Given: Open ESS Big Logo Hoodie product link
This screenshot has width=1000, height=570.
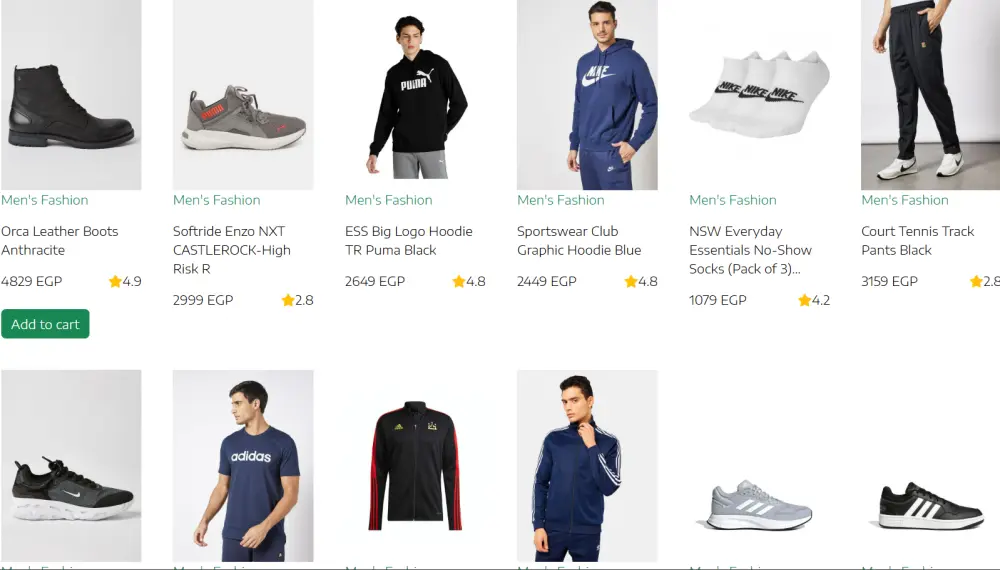Looking at the screenshot, I should tap(408, 241).
